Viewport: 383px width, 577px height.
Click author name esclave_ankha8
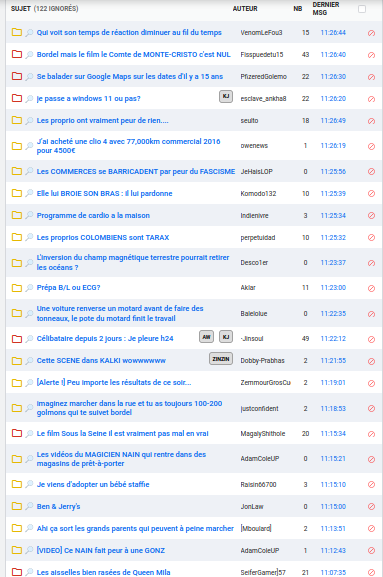click(x=263, y=99)
